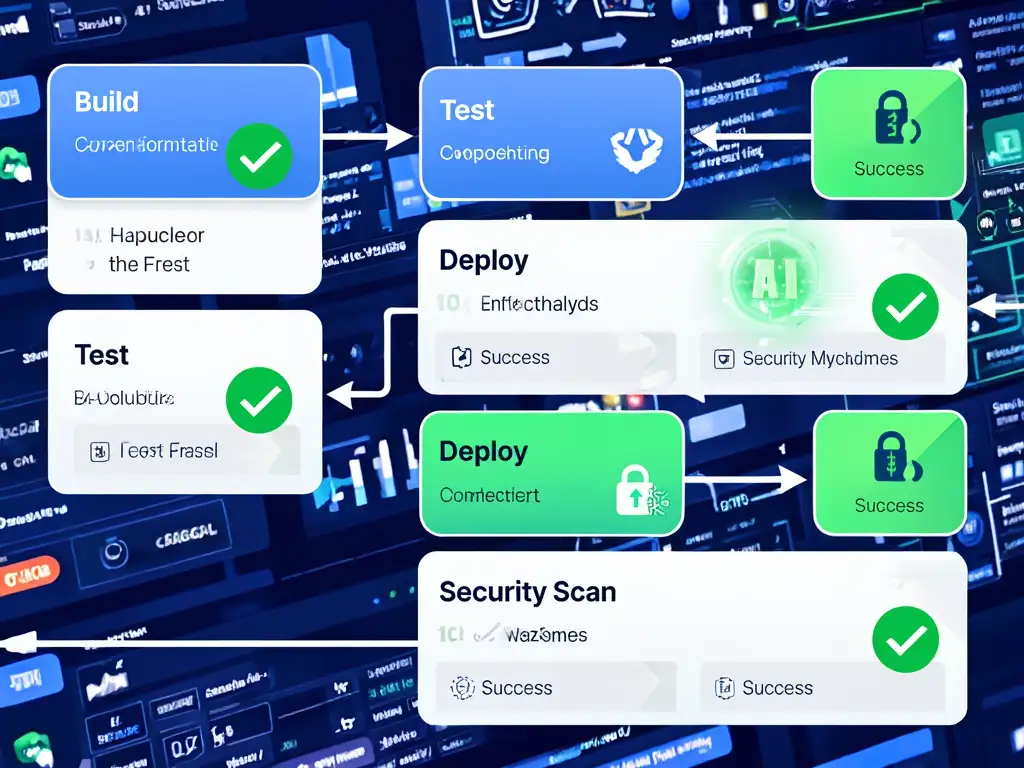Click the arrow connecting Build to Test

(x=368, y=137)
